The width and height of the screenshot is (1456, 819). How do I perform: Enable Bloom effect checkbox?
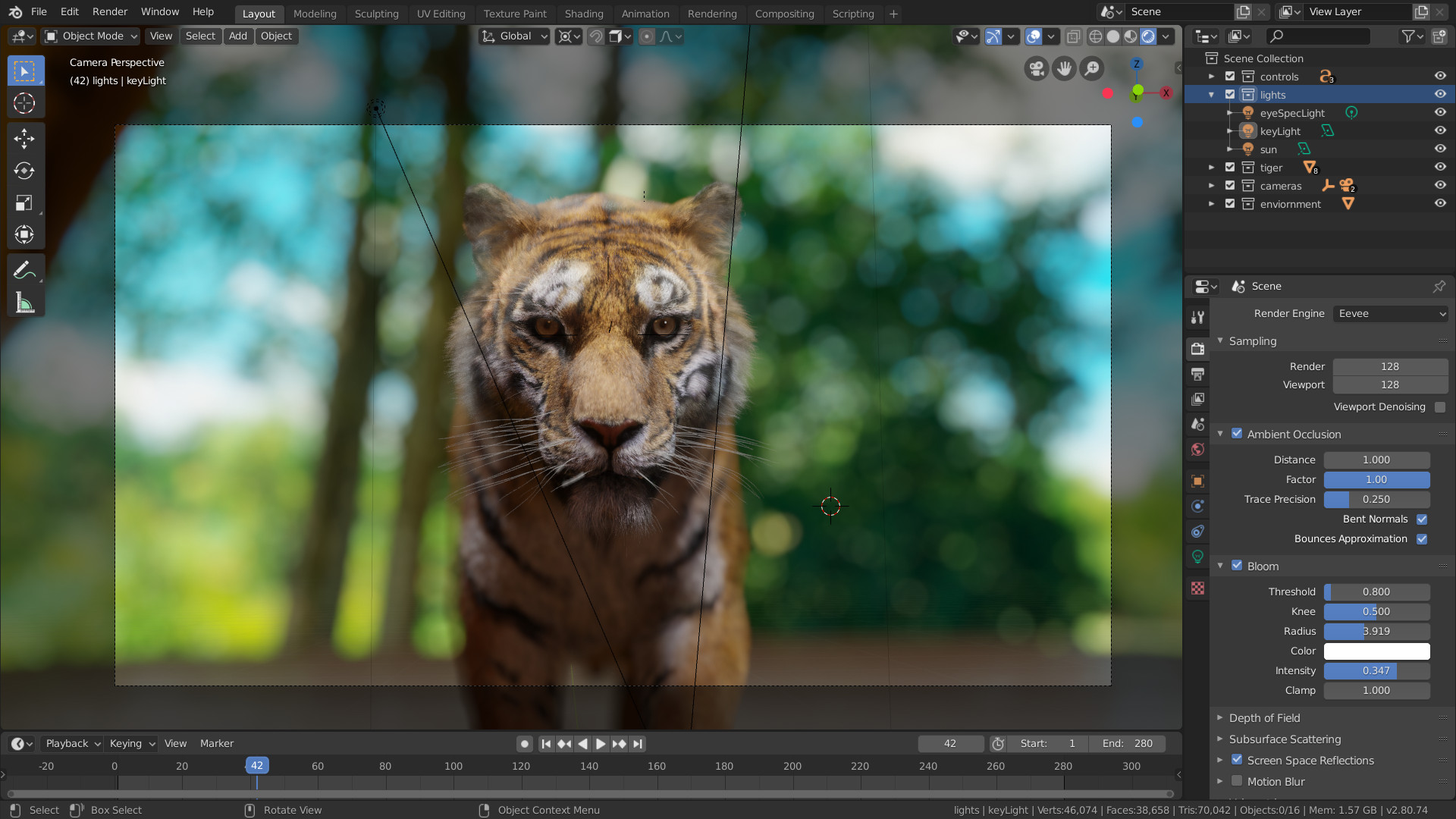tap(1237, 566)
